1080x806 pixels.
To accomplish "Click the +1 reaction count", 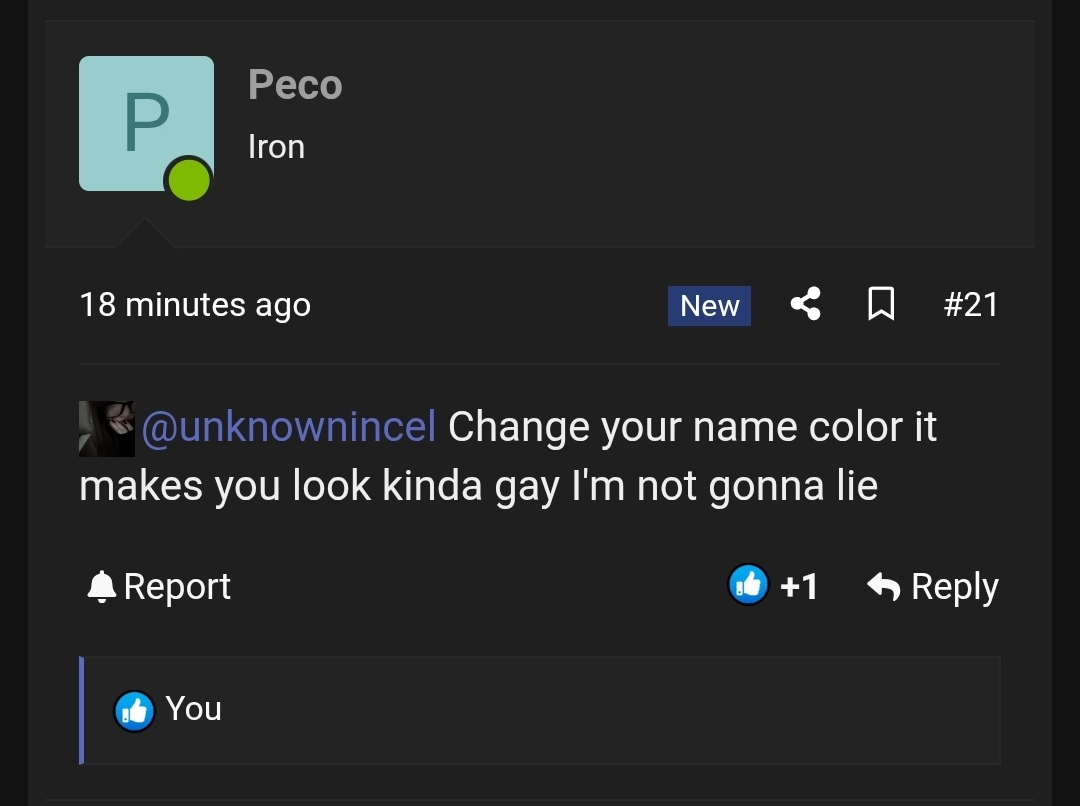I will 799,586.
